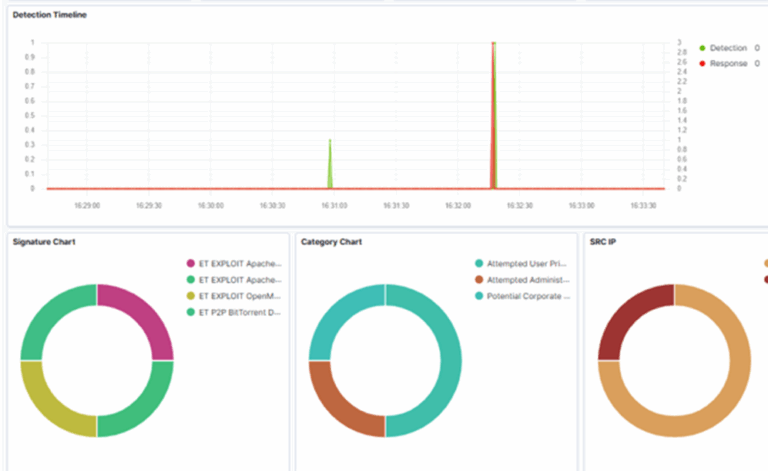Image resolution: width=768 pixels, height=471 pixels.
Task: Click the dark red legend dot in SRC IP
Action: pos(765,280)
